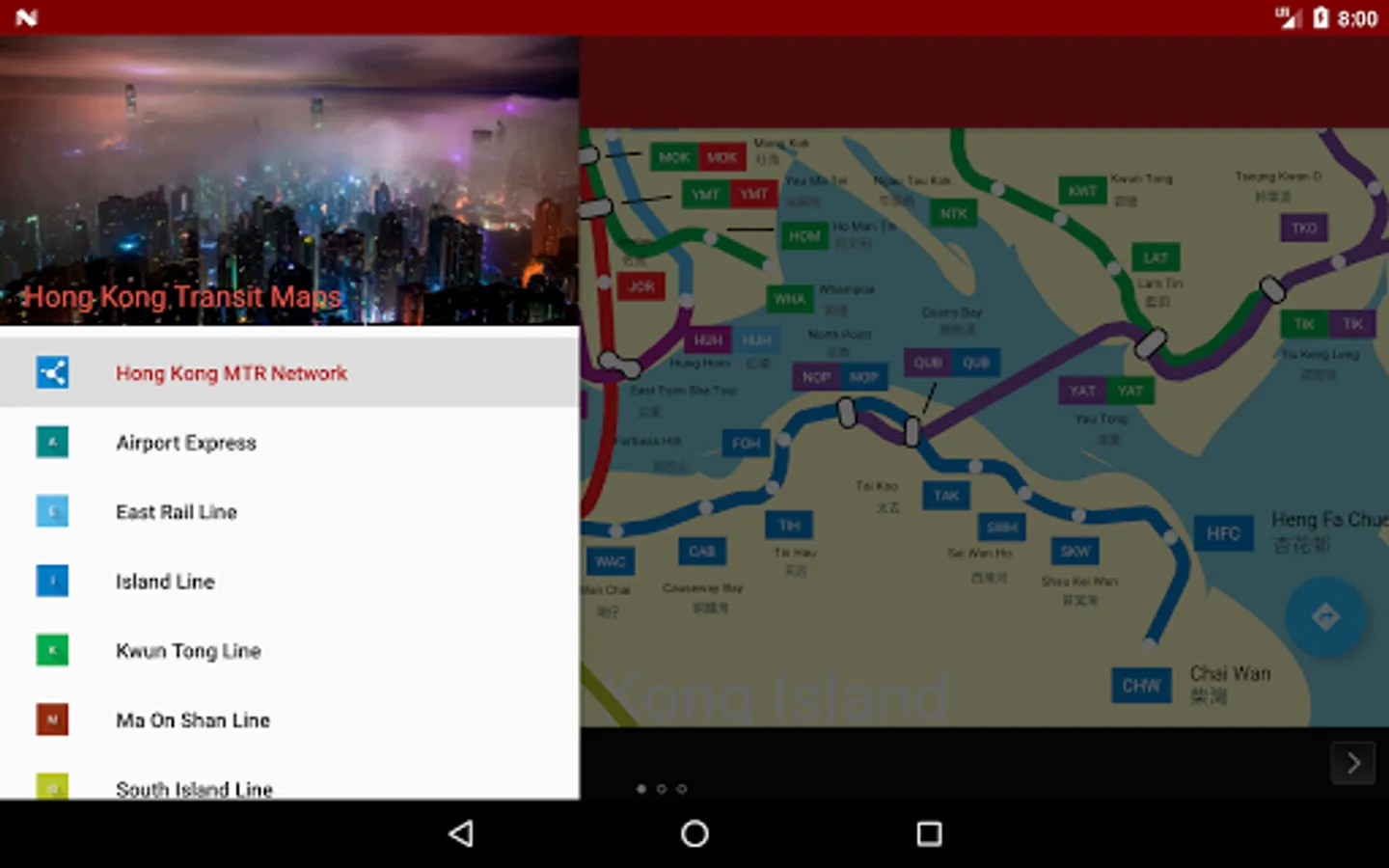This screenshot has width=1389, height=868.
Task: Click the light blue East Rail icon
Action: (x=52, y=511)
